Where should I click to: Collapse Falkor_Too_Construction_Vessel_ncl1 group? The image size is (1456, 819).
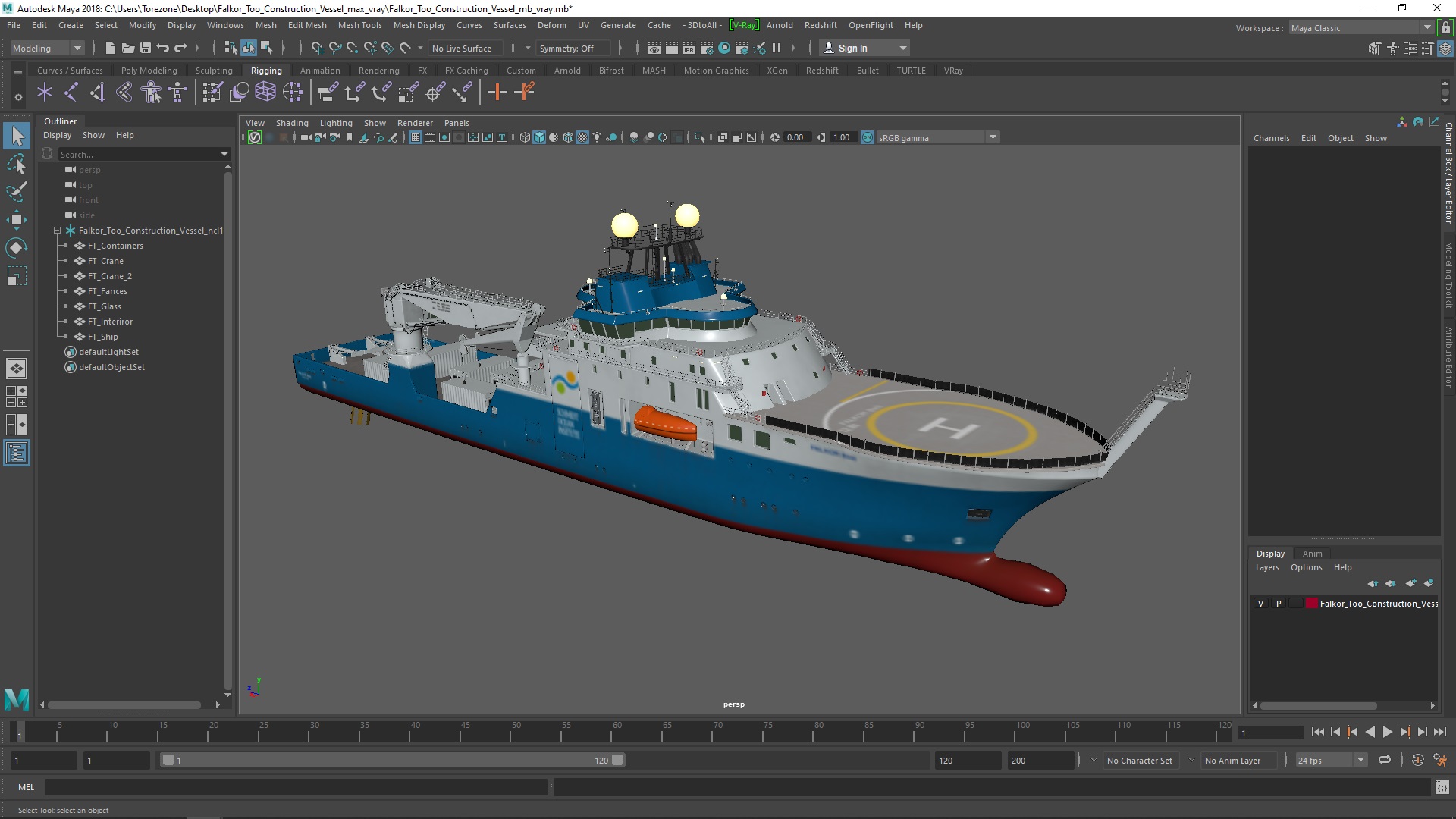[57, 231]
